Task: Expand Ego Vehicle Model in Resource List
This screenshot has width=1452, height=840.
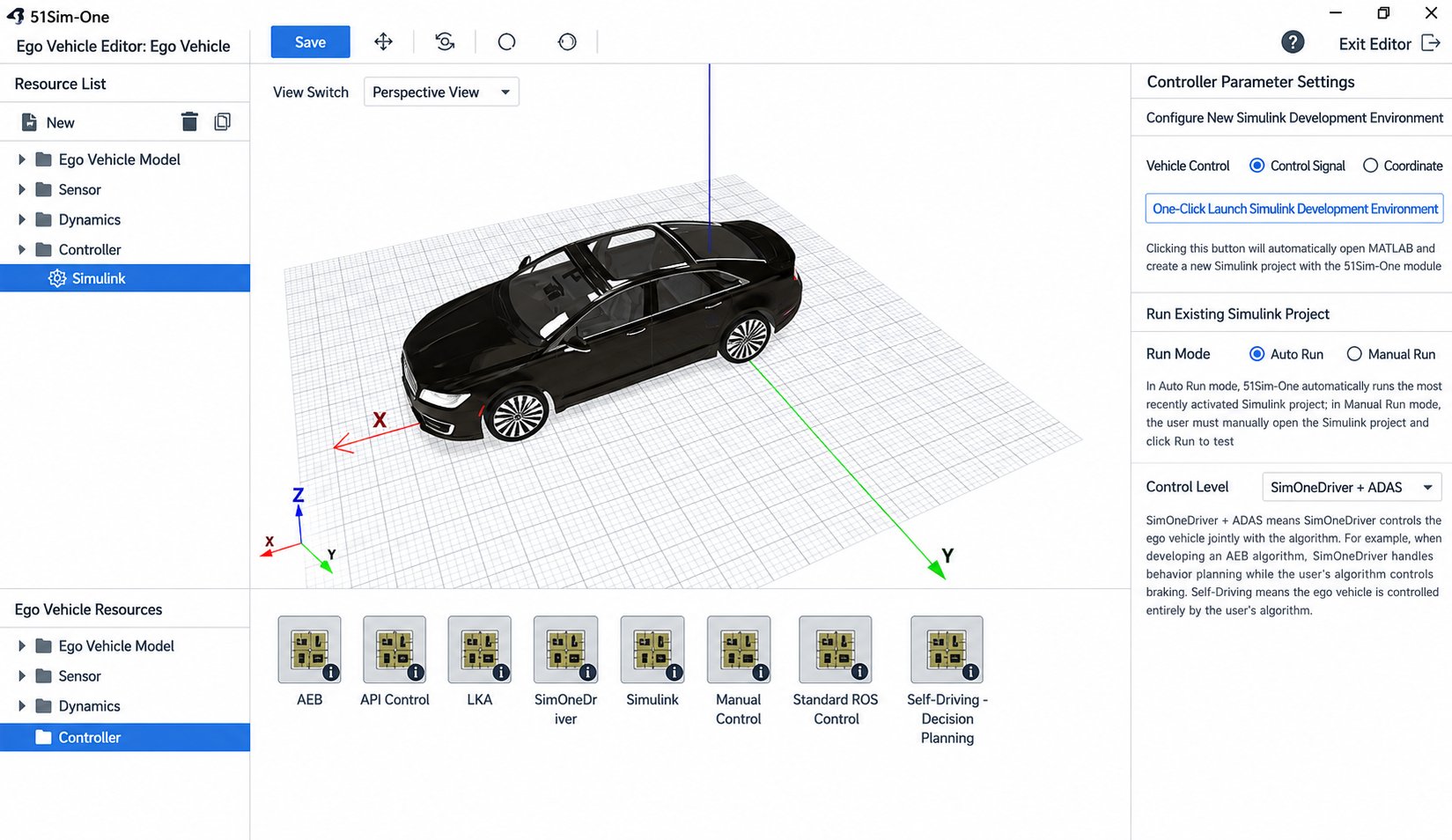Action: coord(22,159)
